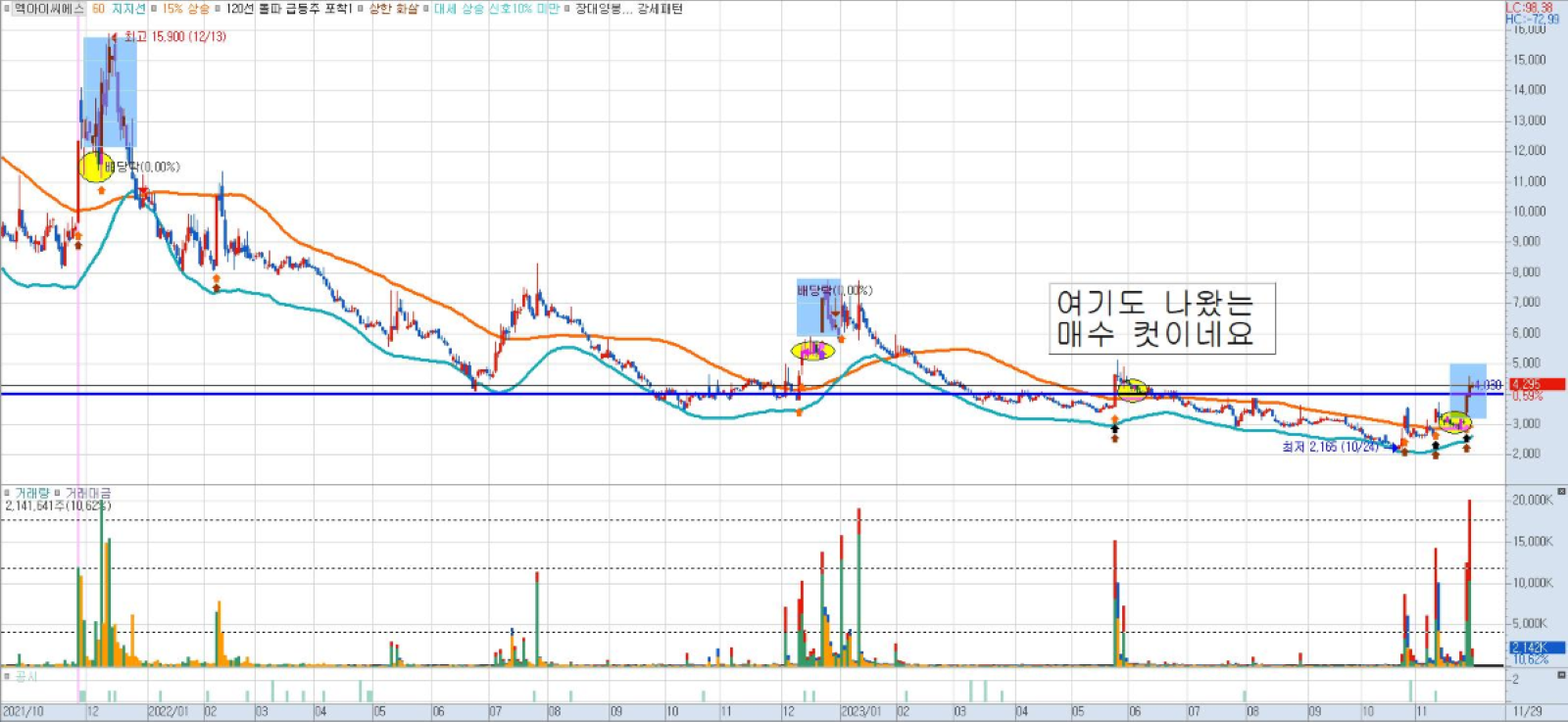Click the blue 2,142K volume tag
Image resolution: width=1568 pixels, height=722 pixels.
[1537, 648]
